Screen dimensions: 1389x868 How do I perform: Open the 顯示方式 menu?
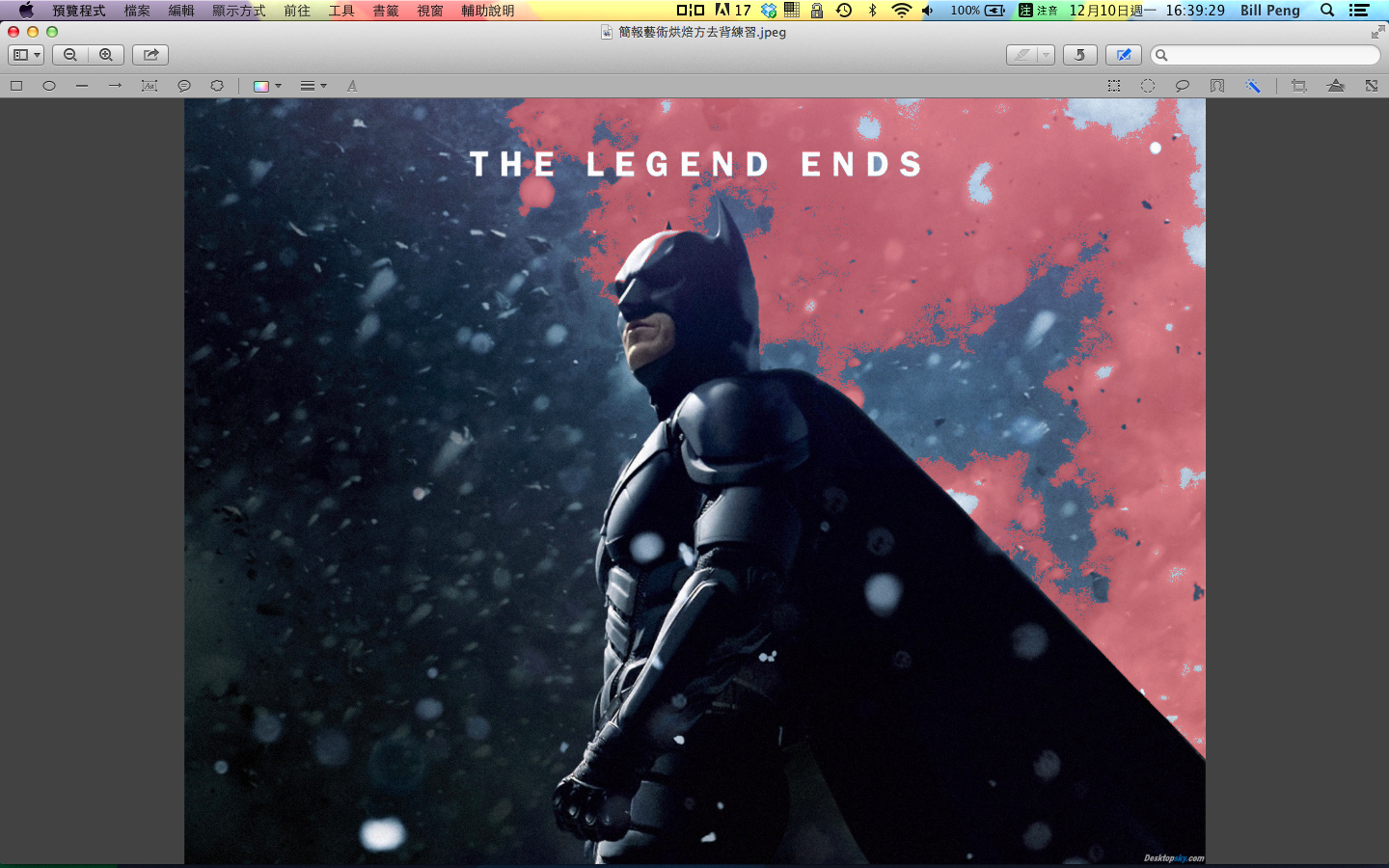[x=239, y=11]
